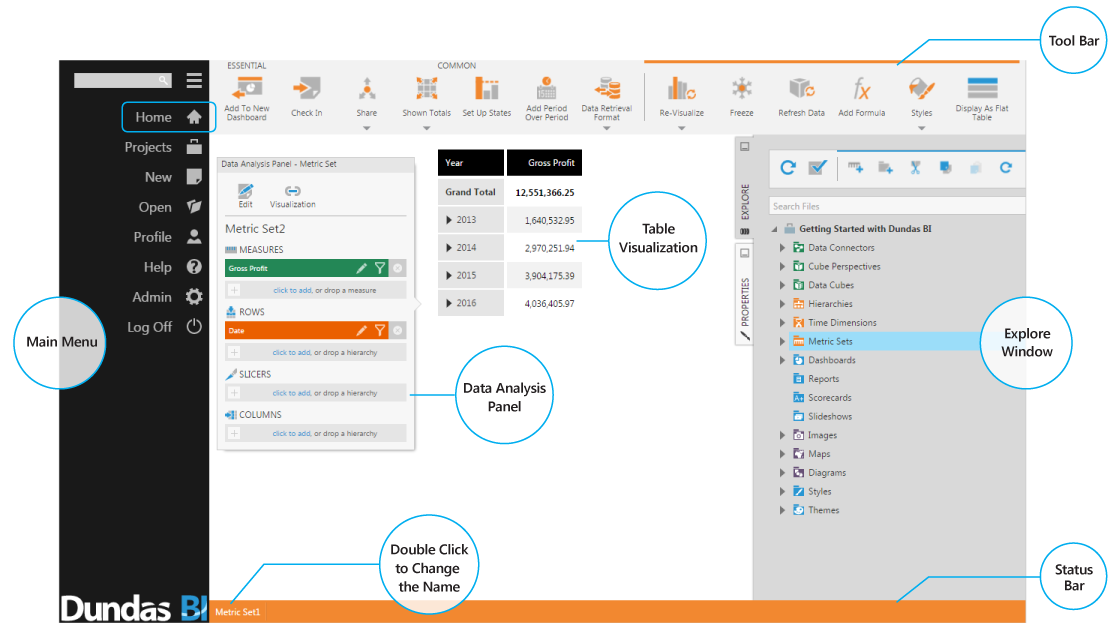Image resolution: width=1113 pixels, height=623 pixels.
Task: Open Re-Visualize dropdown arrow
Action: pyautogui.click(x=681, y=128)
